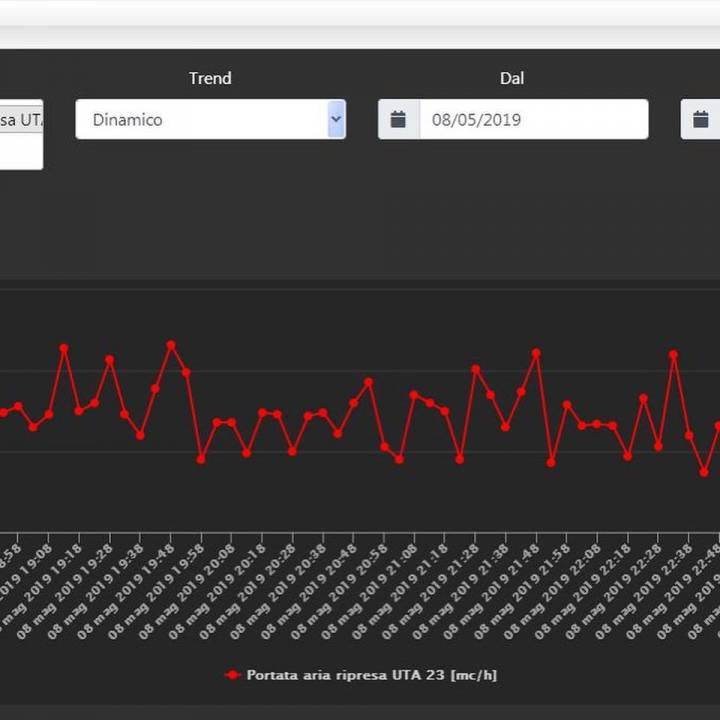Click the data point peak near 20:58
The width and height of the screenshot is (720, 720).
[x=368, y=382]
